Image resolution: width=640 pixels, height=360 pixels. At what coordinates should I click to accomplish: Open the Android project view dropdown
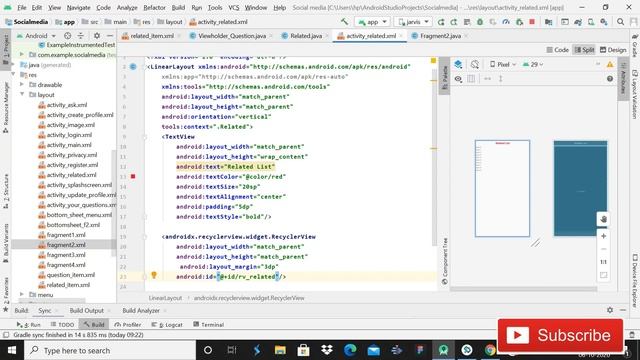[x=36, y=36]
